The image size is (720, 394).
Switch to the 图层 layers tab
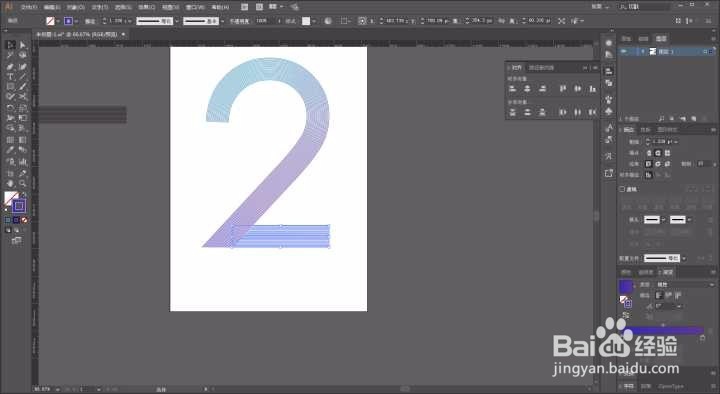[x=661, y=39]
